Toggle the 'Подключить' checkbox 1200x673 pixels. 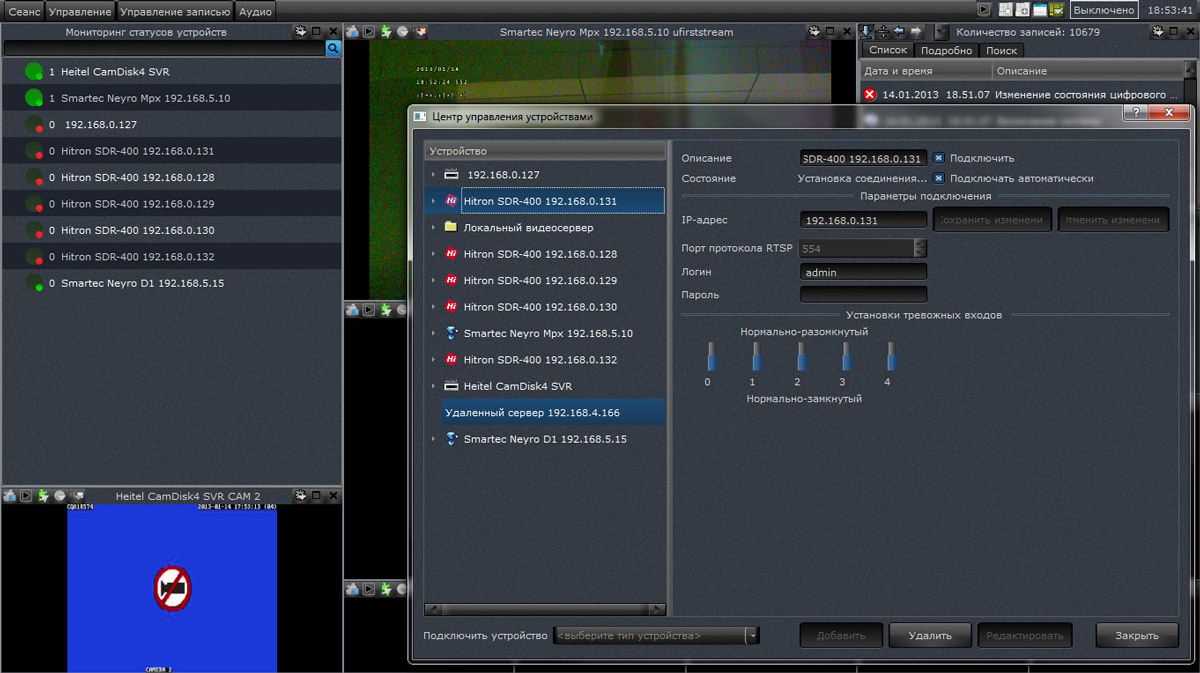(939, 158)
